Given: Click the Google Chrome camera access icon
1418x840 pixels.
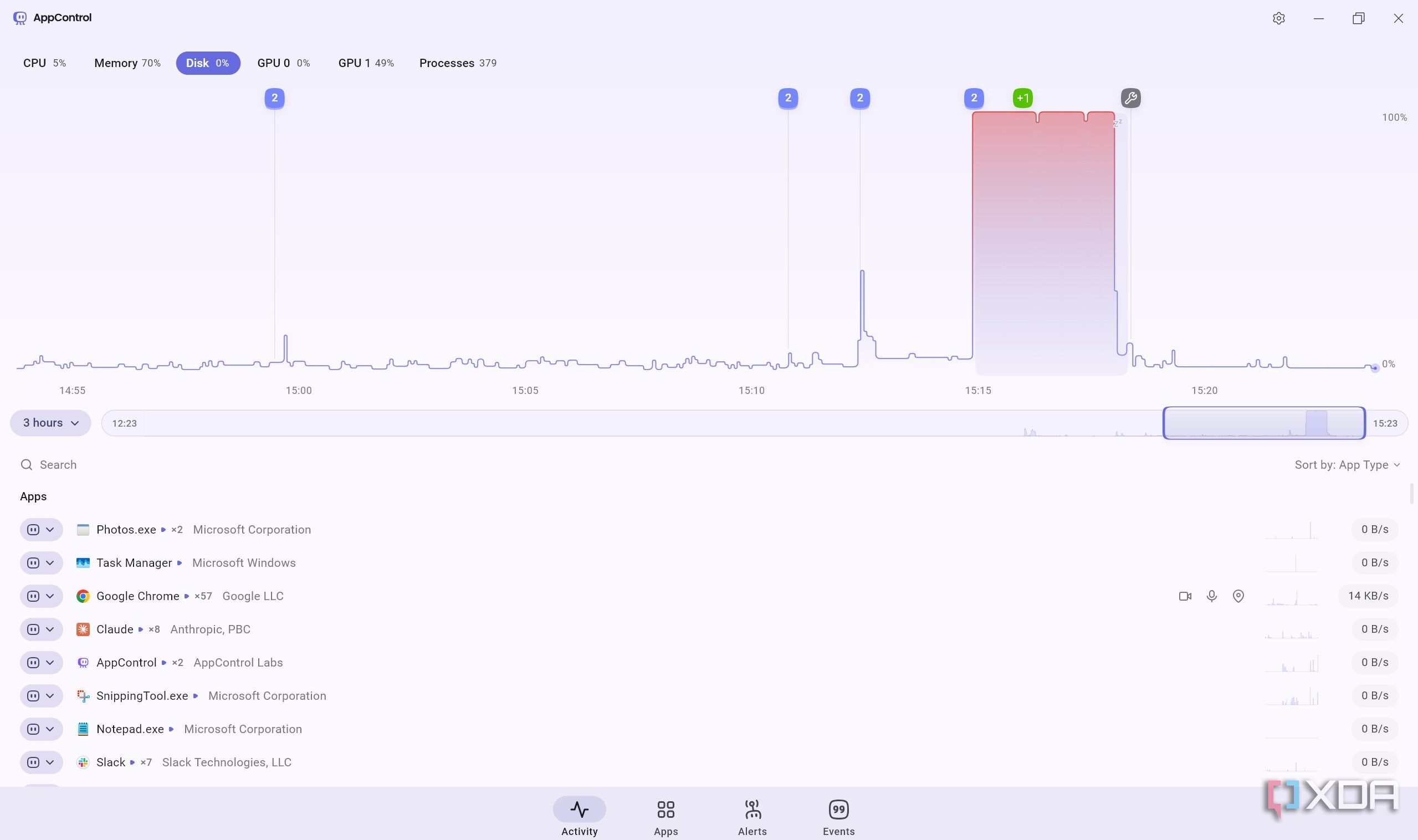Looking at the screenshot, I should 1185,596.
